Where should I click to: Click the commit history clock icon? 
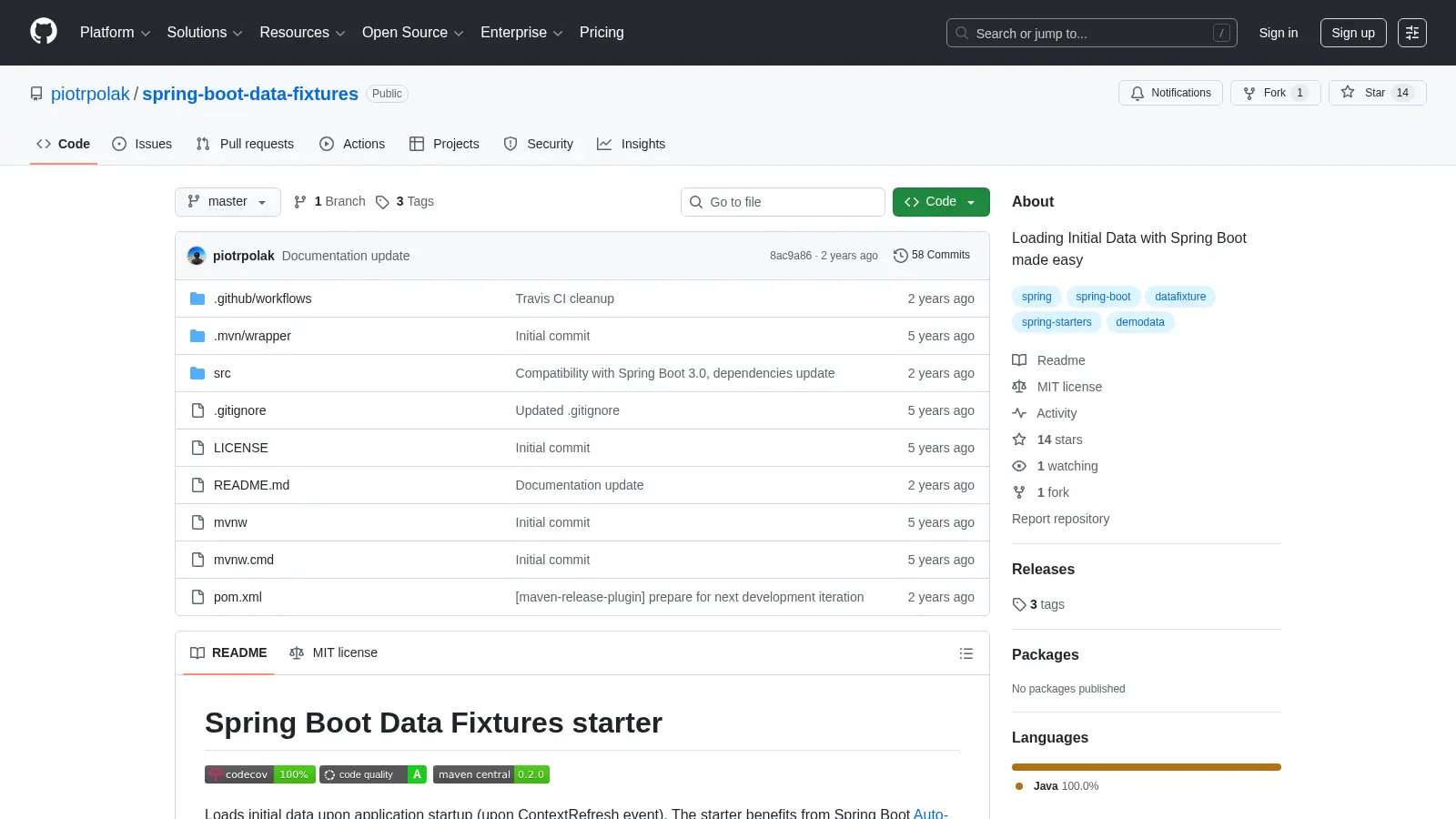[x=901, y=256]
